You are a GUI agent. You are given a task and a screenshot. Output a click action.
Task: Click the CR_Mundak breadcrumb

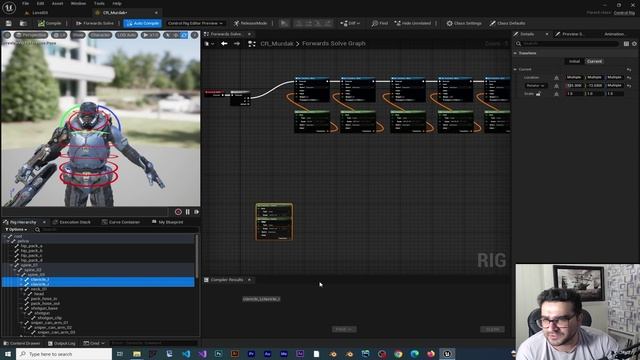277,43
